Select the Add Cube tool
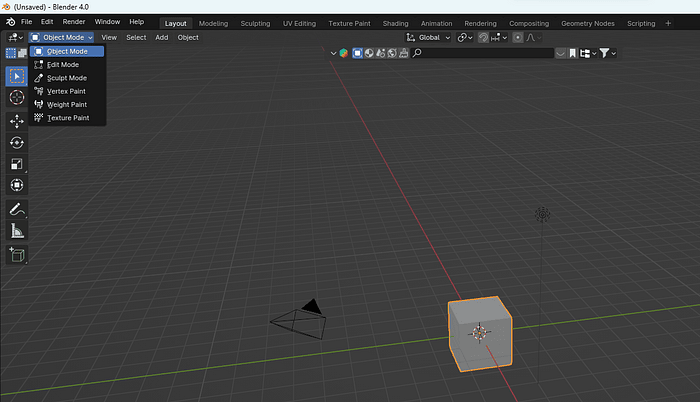Screen dimensions: 700x402 coord(16,255)
